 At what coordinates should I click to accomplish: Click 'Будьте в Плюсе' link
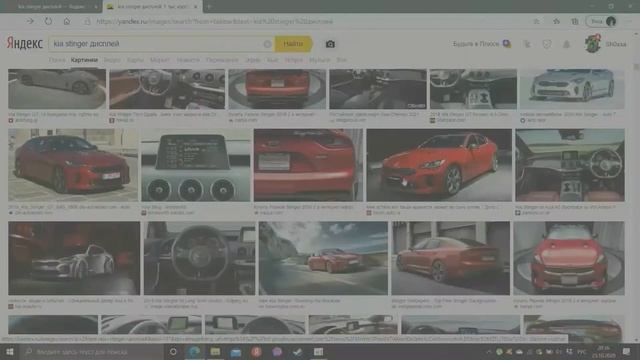[482, 44]
